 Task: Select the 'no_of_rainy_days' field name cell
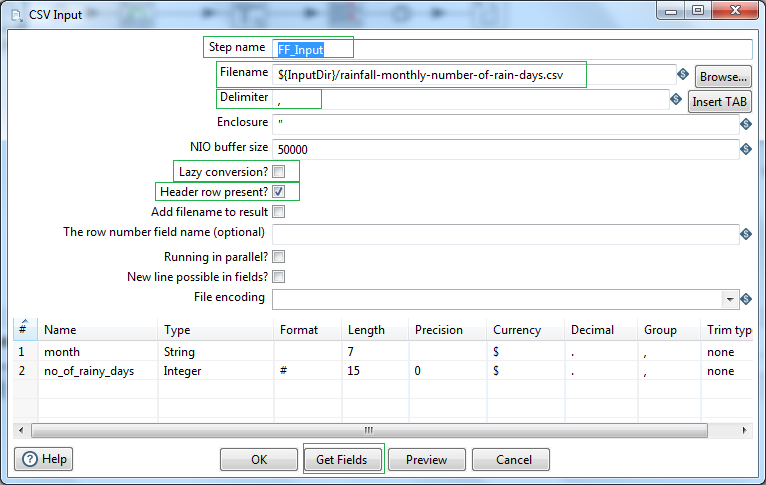98,371
